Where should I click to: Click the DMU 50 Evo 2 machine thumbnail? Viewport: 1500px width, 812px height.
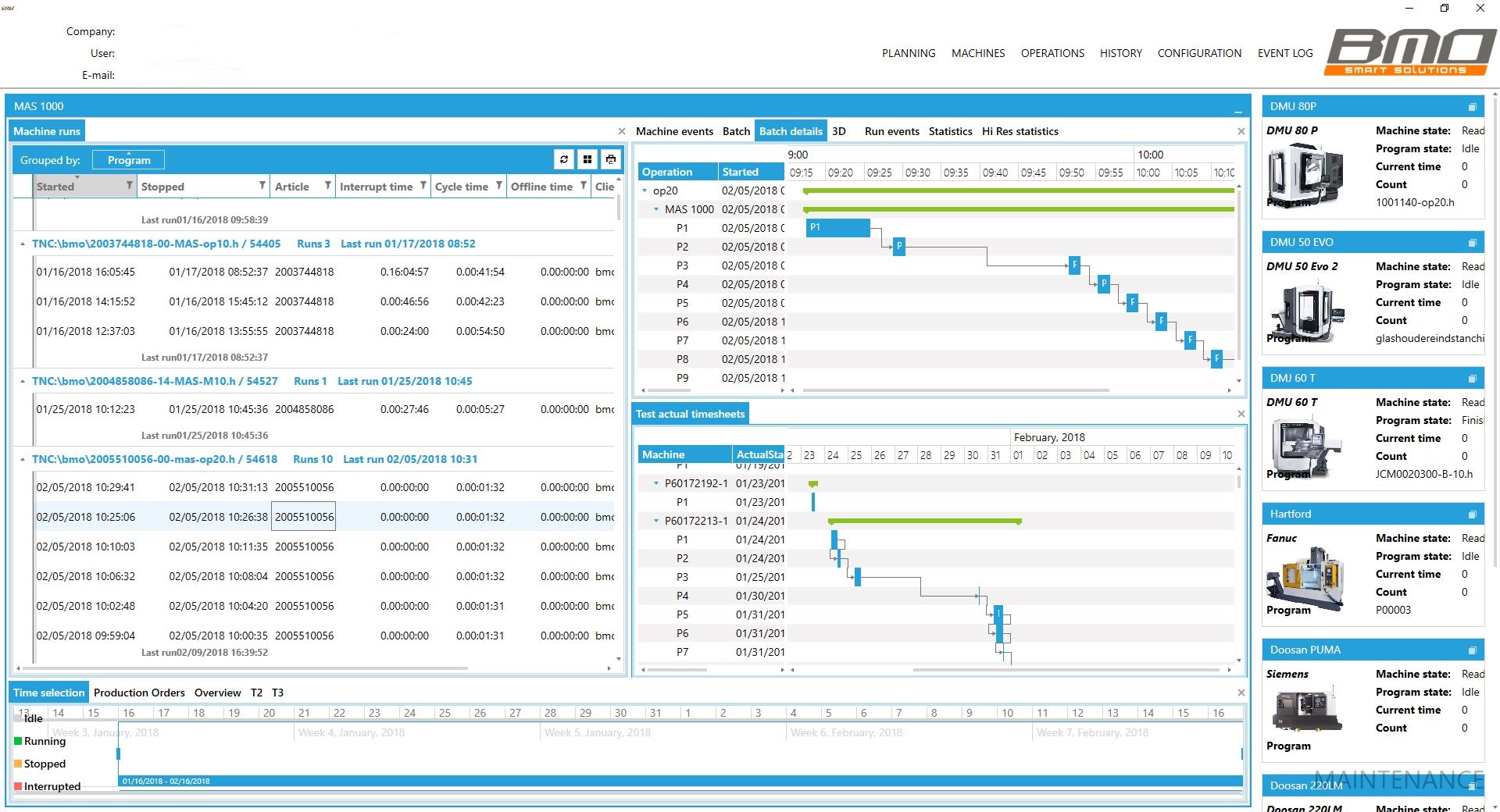pyautogui.click(x=1305, y=312)
